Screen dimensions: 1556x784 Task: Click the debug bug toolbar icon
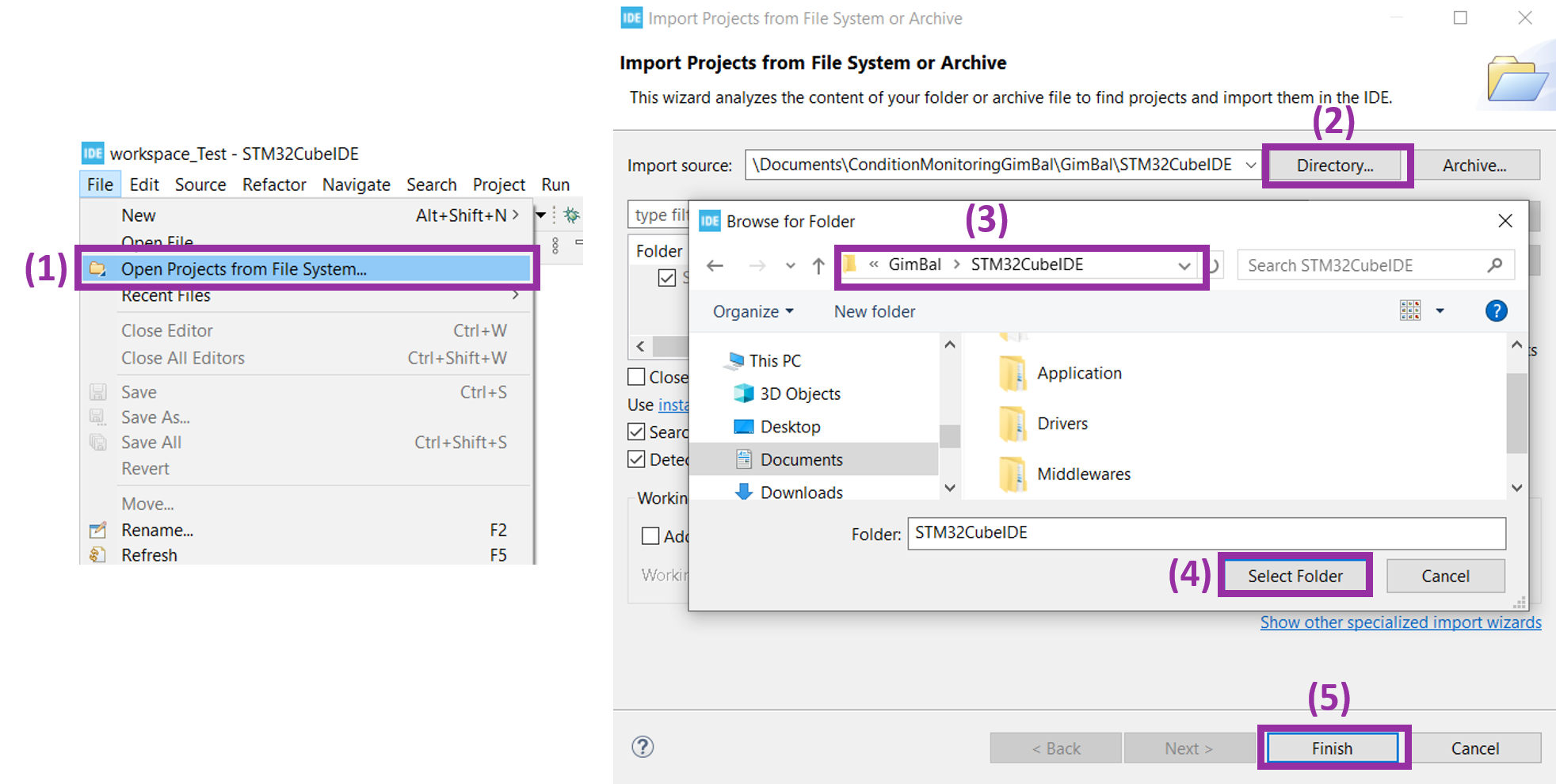[x=571, y=215]
